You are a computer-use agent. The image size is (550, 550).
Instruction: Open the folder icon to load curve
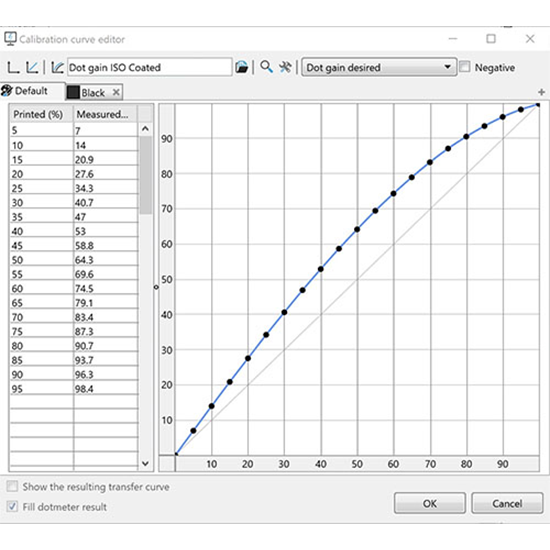point(242,67)
